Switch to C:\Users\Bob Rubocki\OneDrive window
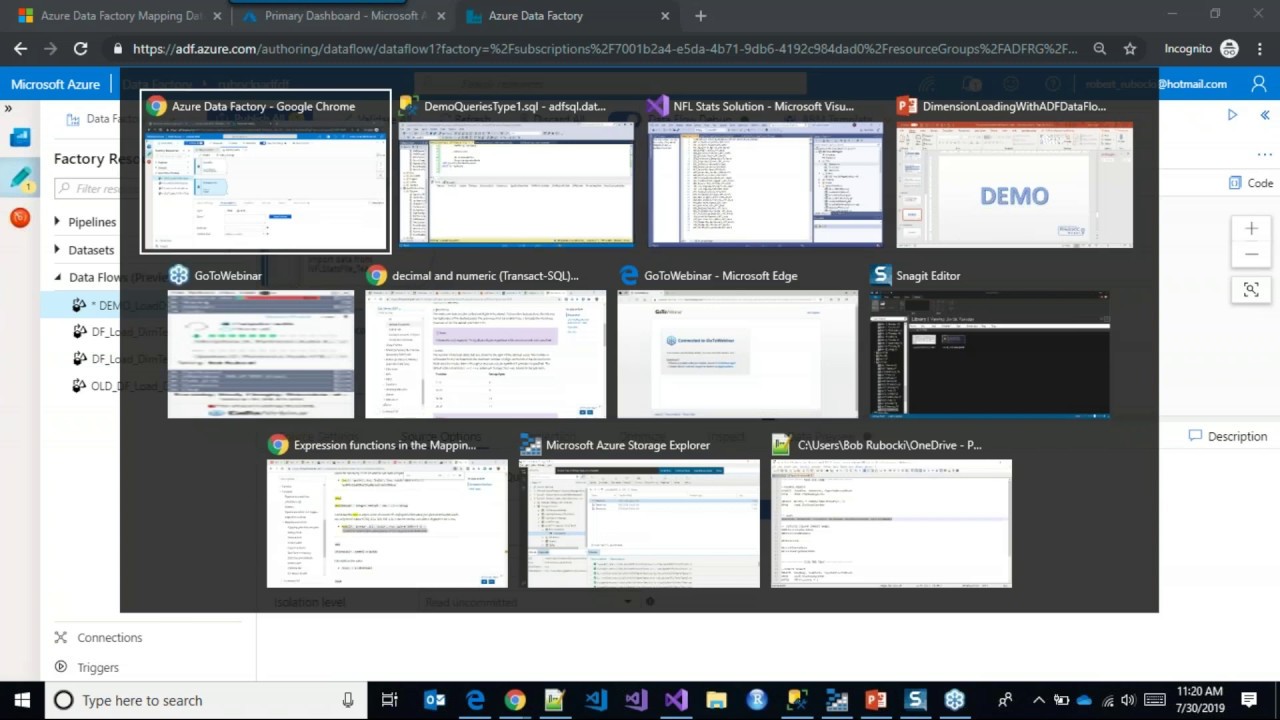This screenshot has height=720, width=1280. (x=891, y=513)
